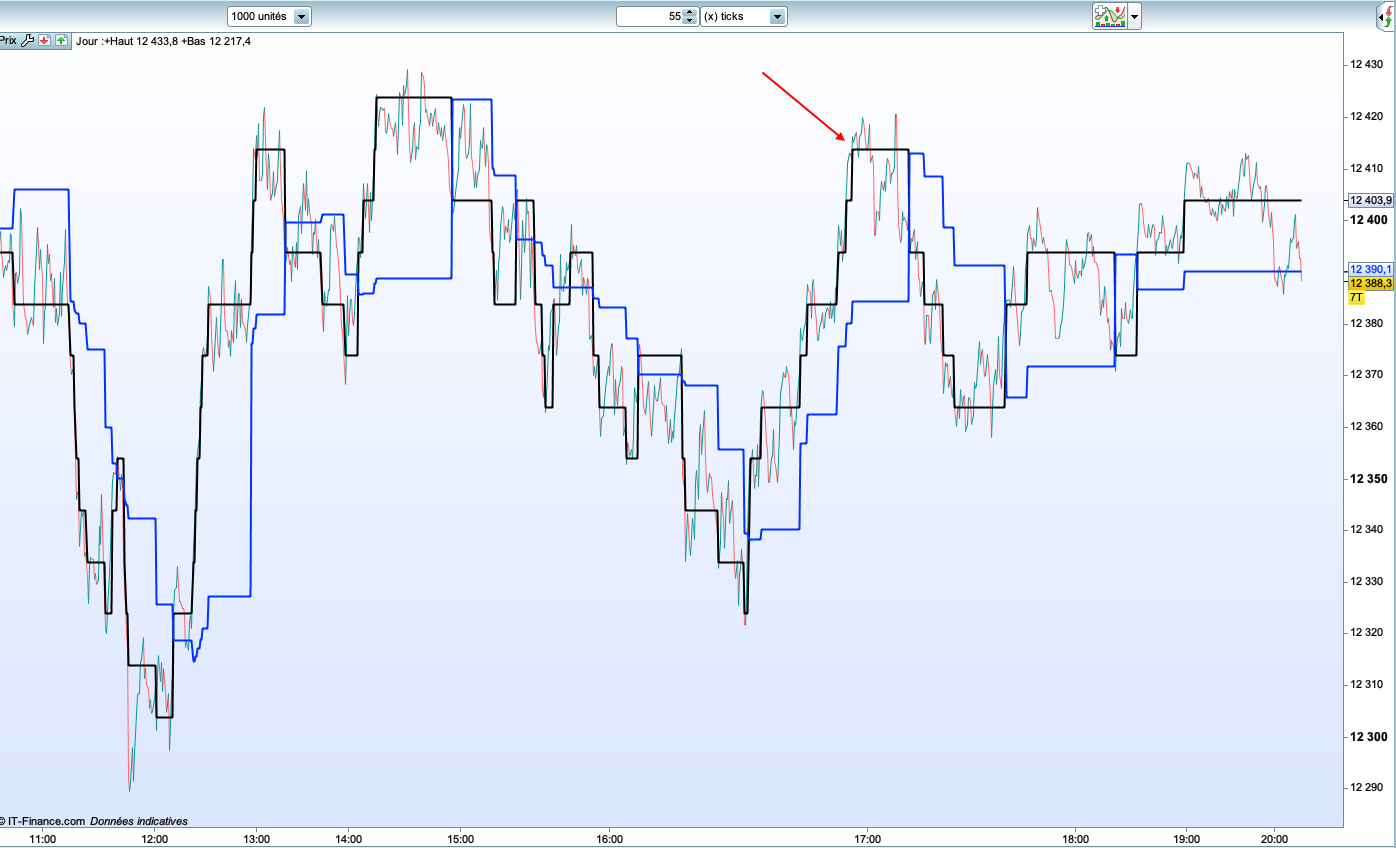Click the red down arrow icon beside Prix
1396x848 pixels.
[45, 41]
